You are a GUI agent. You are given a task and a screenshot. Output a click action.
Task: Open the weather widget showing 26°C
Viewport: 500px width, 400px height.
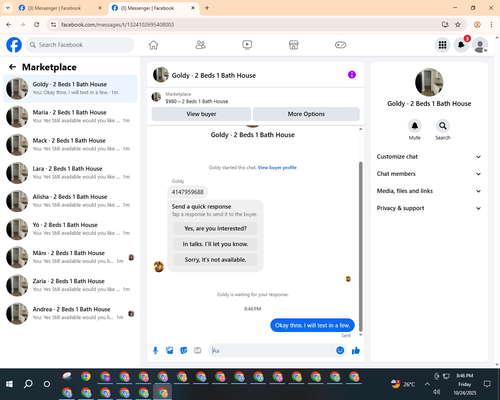point(403,384)
